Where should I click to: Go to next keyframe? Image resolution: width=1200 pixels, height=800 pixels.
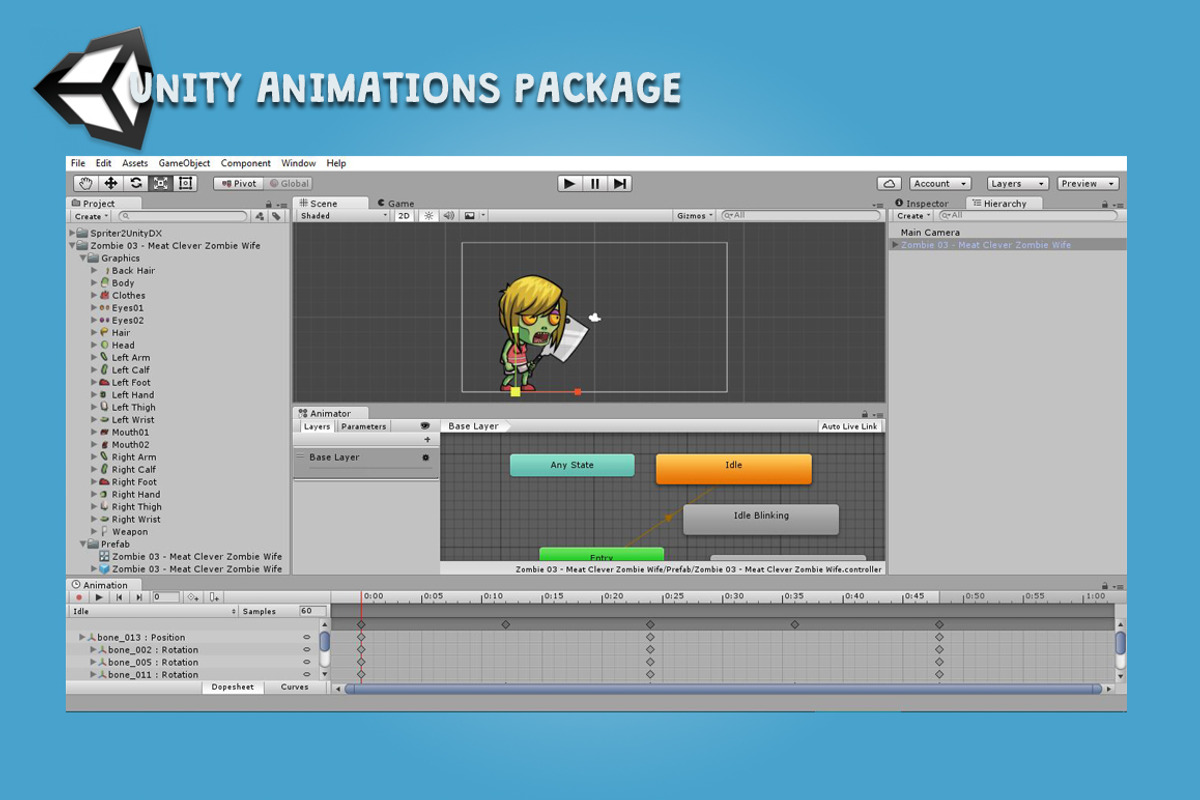[139, 597]
